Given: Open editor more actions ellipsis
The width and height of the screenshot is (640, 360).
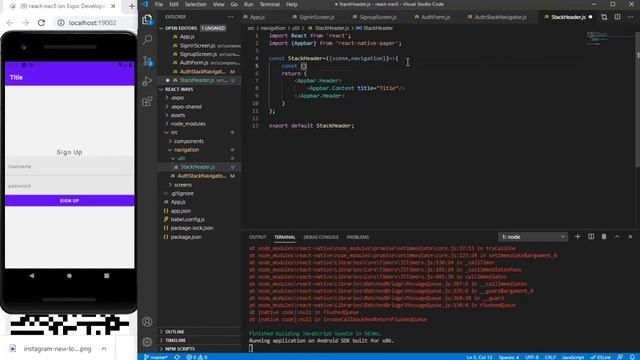Looking at the screenshot, I should (x=631, y=17).
